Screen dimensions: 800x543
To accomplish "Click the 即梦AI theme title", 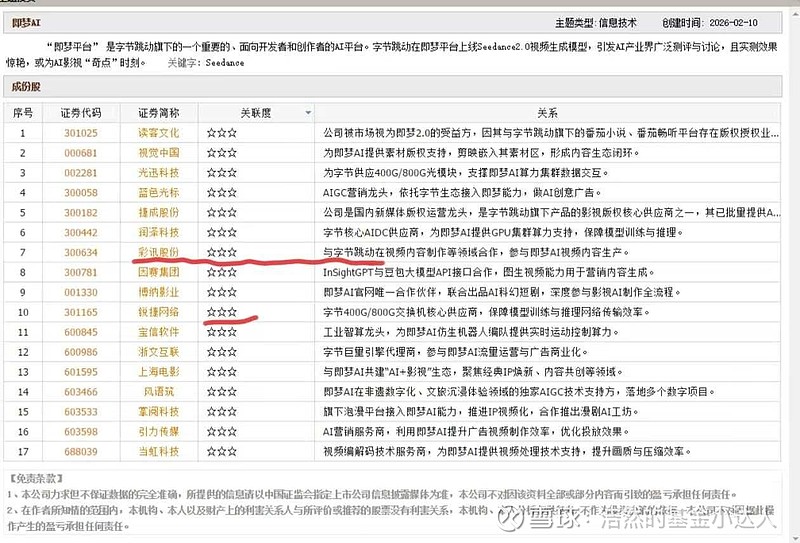I will click(x=26, y=23).
